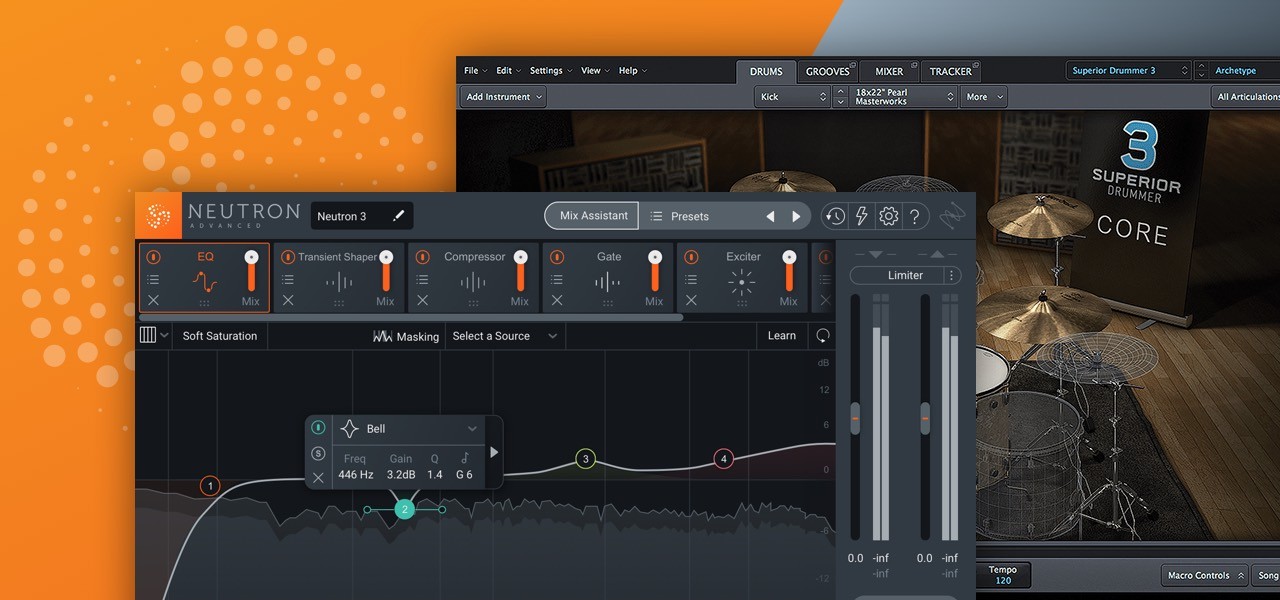Remove the Exciter module

coord(691,300)
